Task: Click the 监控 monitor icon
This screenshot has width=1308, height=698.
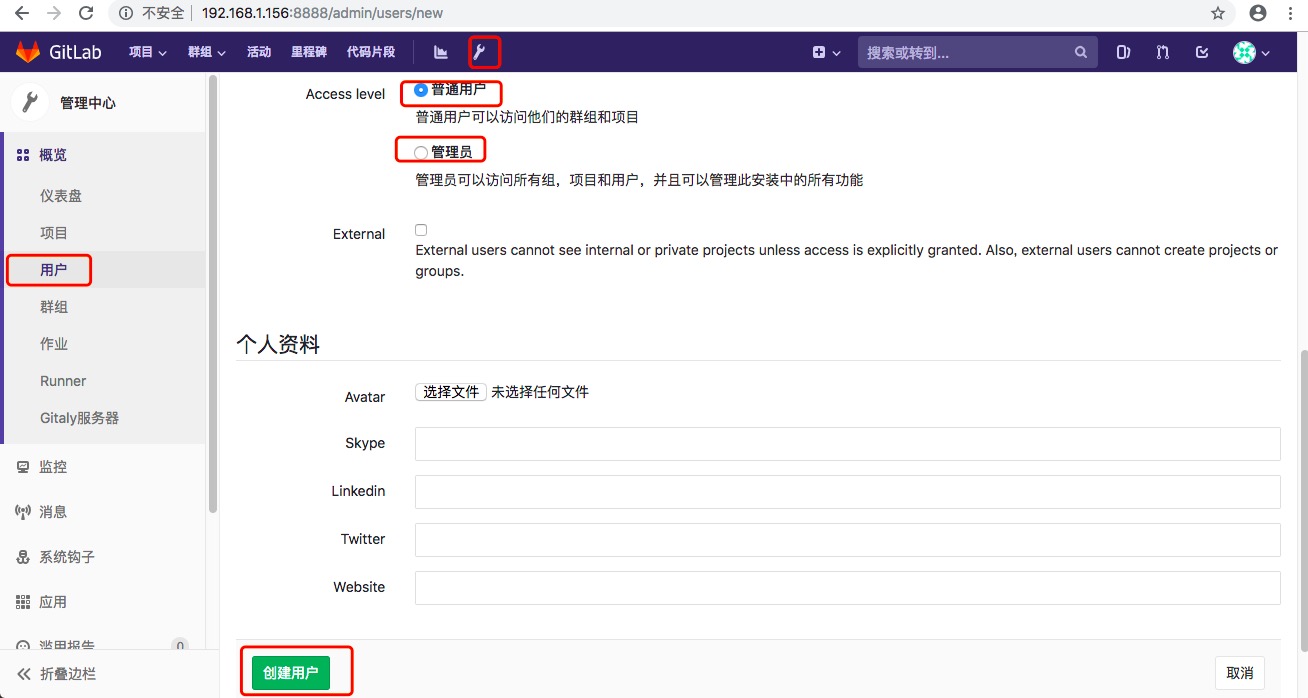Action: (x=23, y=467)
